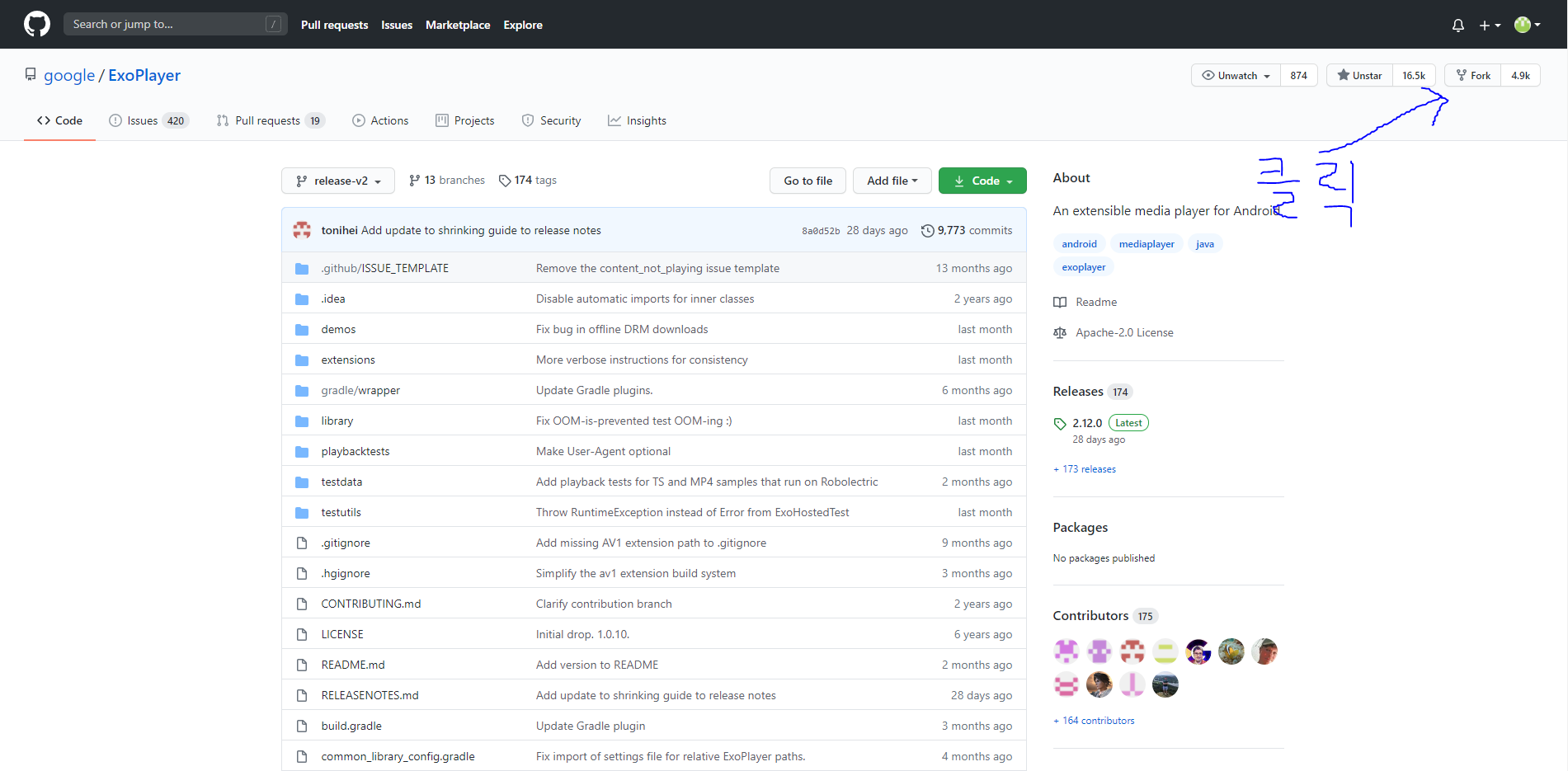Open the Security tab

click(x=551, y=120)
